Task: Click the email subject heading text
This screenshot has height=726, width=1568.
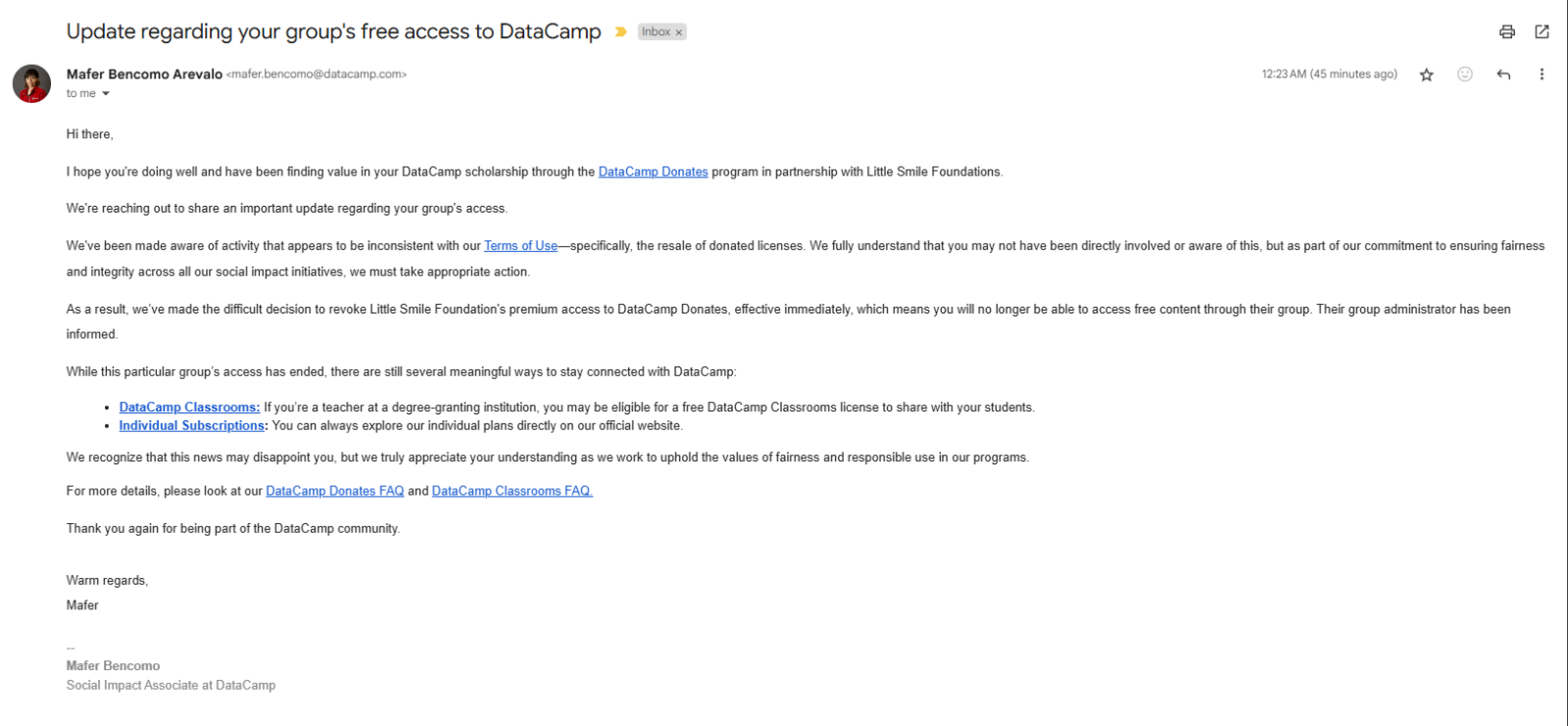Action: [334, 31]
